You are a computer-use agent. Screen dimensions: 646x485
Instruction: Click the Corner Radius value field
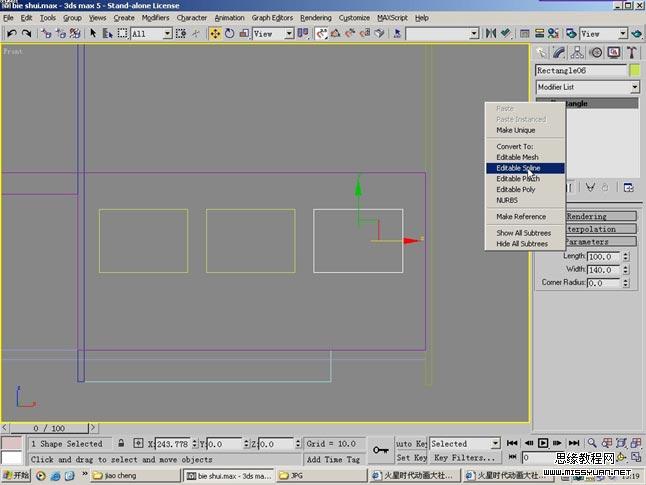tap(604, 283)
